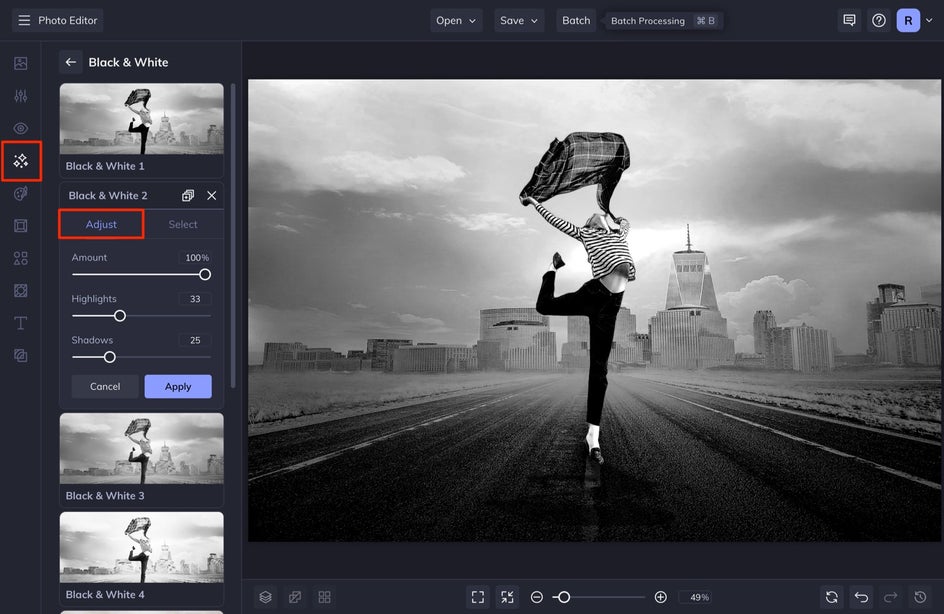Click the Cancel button
Image resolution: width=944 pixels, height=614 pixels.
pyautogui.click(x=105, y=386)
